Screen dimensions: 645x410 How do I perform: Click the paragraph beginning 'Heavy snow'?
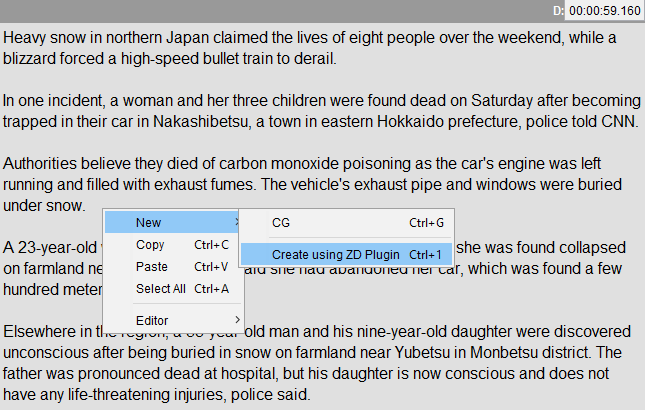(300, 48)
